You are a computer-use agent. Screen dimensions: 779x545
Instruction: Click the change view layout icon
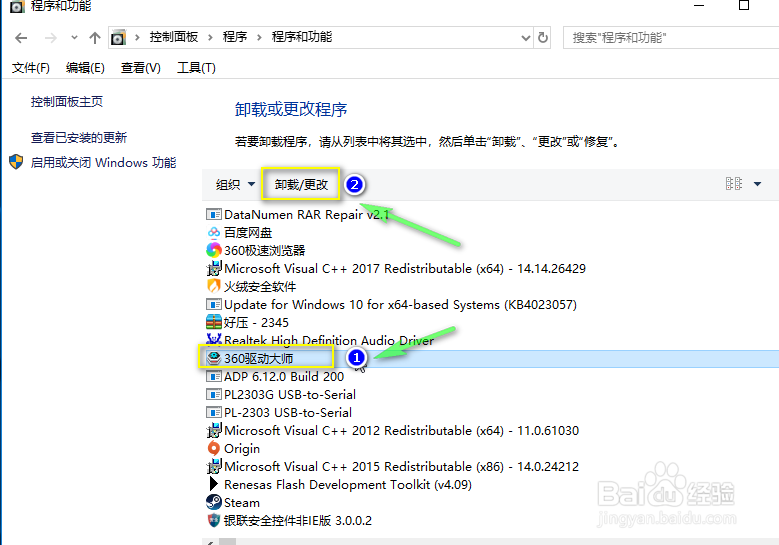[x=734, y=184]
